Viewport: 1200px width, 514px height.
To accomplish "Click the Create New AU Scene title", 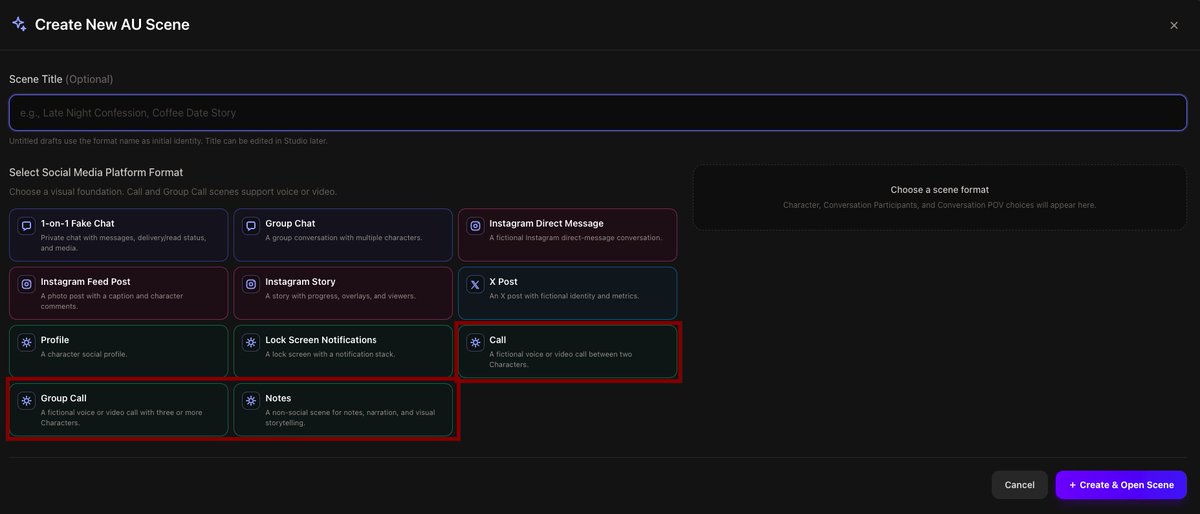I will [x=112, y=24].
